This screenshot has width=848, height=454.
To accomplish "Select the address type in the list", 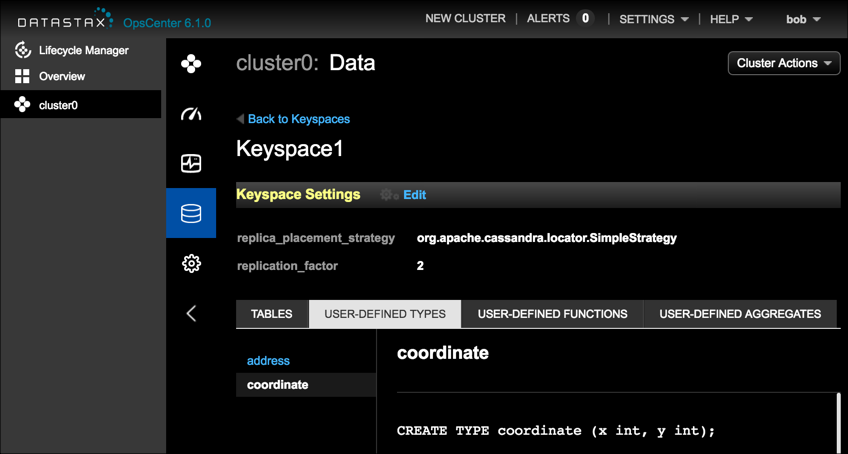I will (268, 360).
